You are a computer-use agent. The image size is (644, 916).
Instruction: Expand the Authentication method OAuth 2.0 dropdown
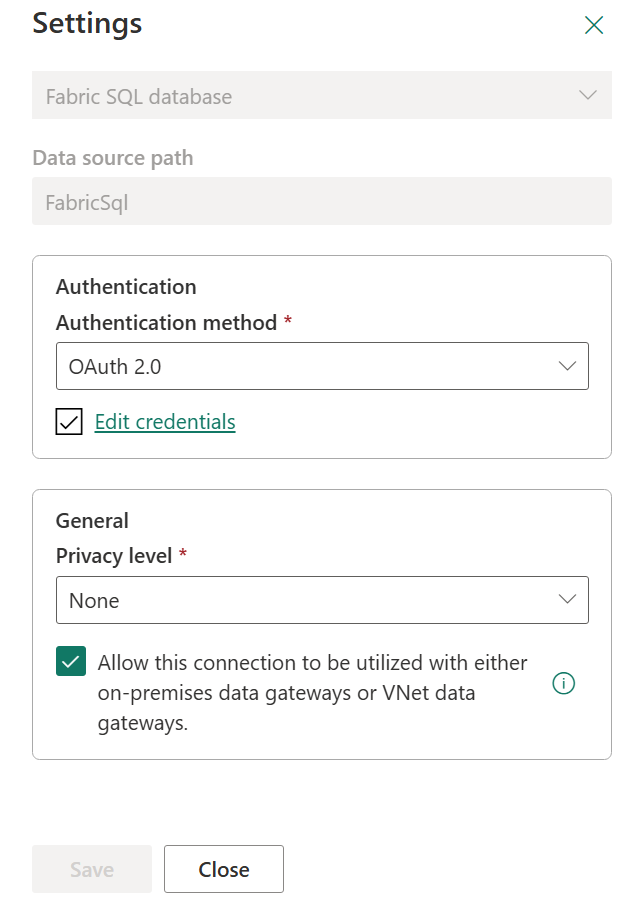click(322, 366)
